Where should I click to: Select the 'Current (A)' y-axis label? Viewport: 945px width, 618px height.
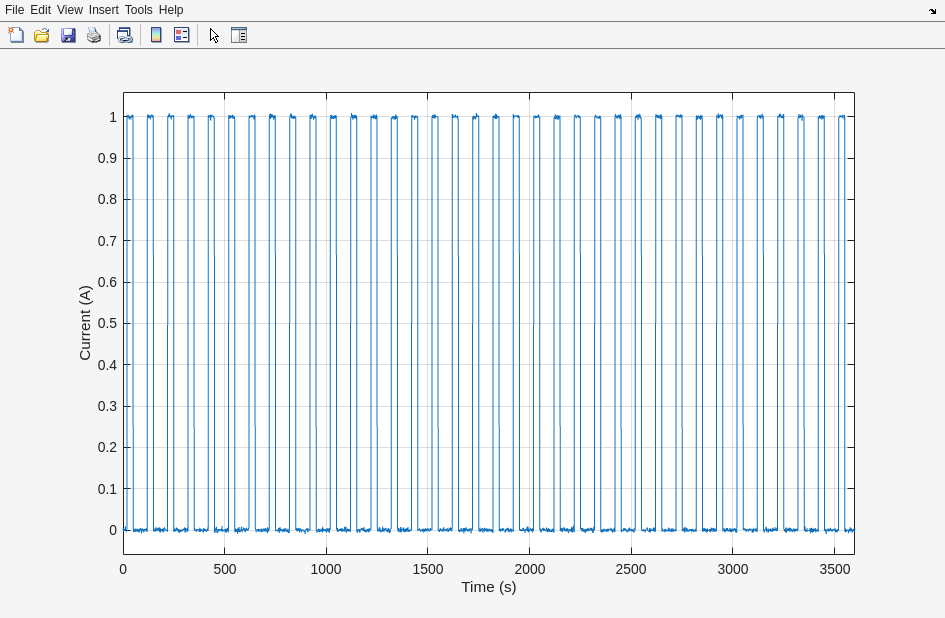pos(85,323)
